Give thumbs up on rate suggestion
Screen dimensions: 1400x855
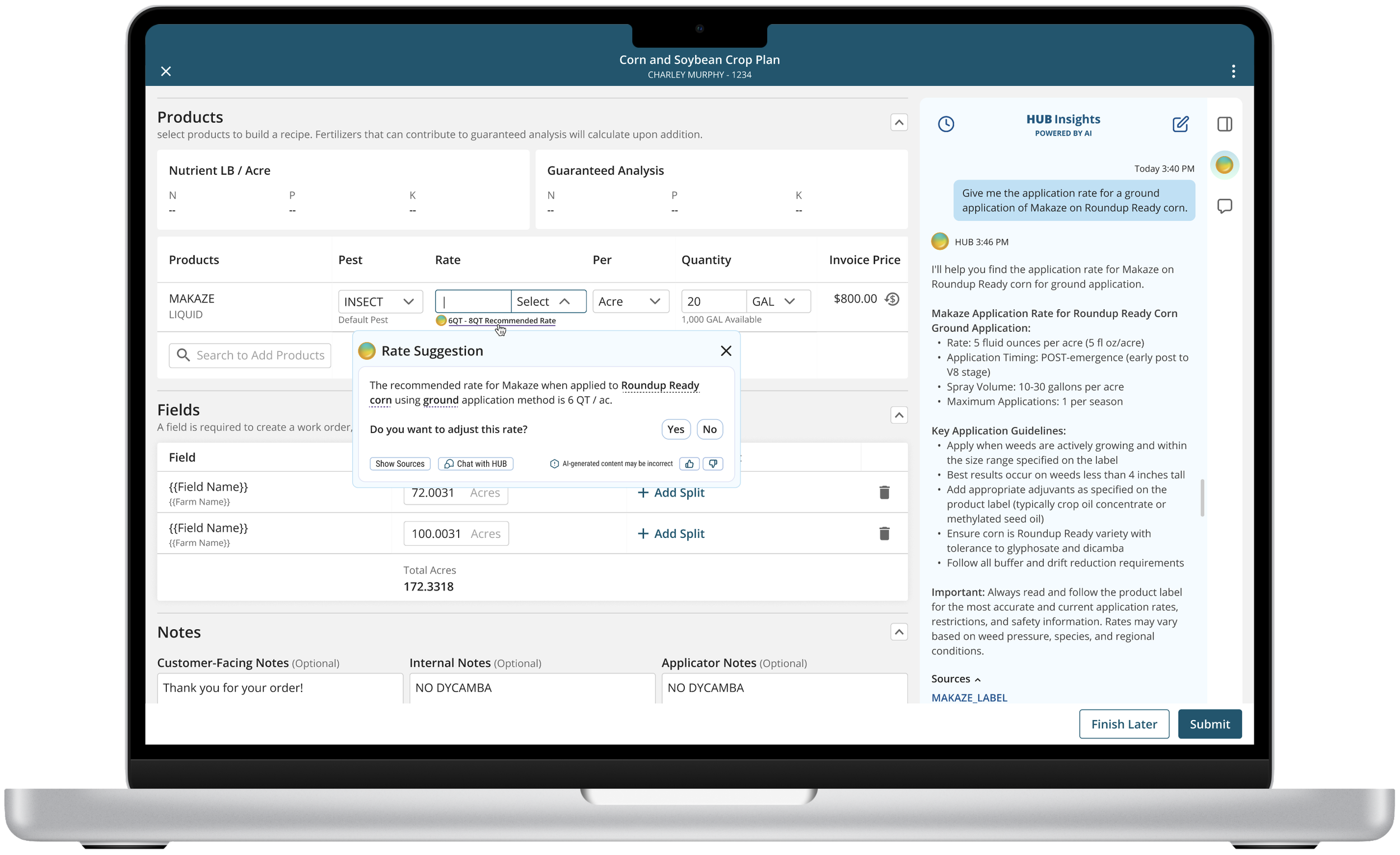click(689, 464)
